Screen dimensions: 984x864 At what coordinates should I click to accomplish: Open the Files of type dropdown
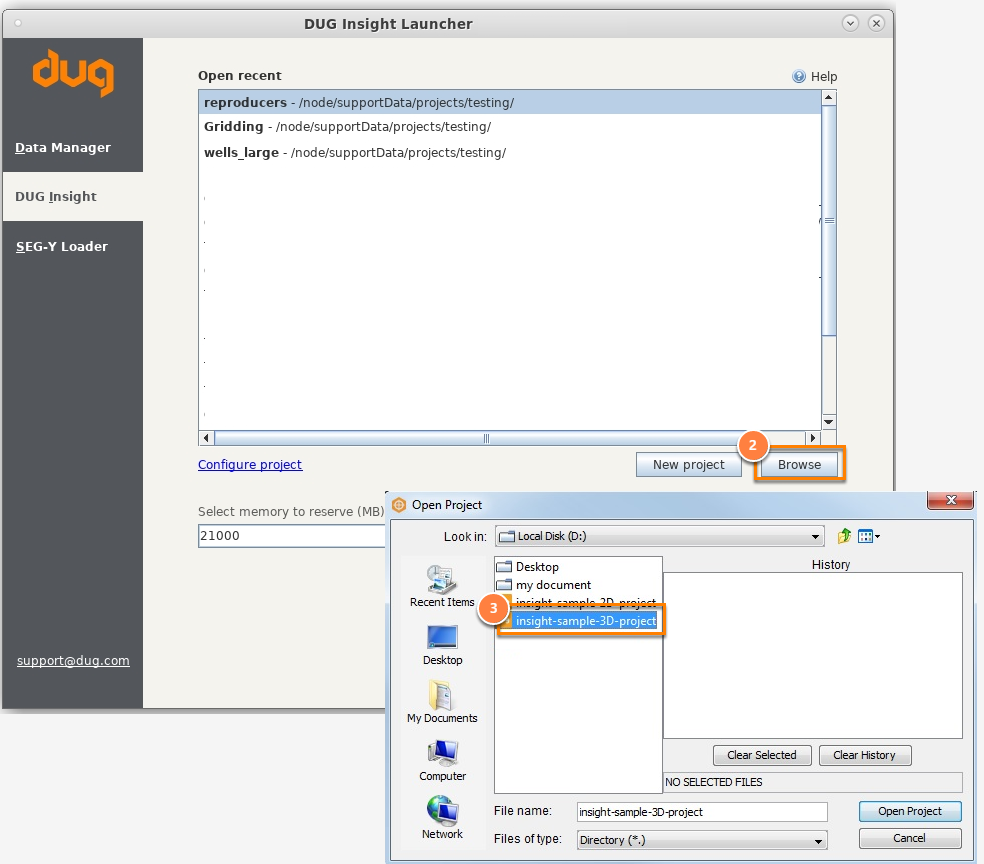818,840
